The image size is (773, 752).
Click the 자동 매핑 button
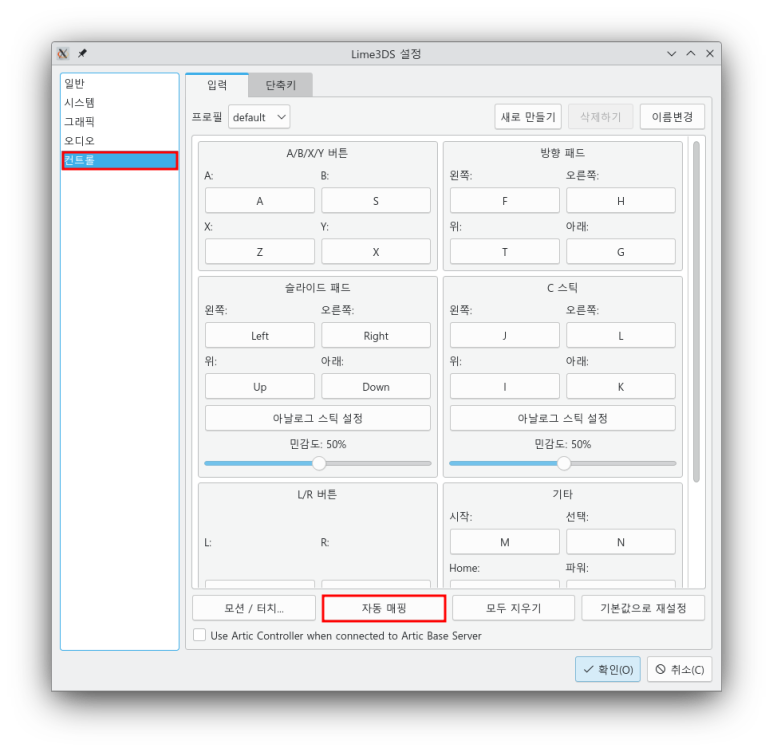tap(384, 608)
